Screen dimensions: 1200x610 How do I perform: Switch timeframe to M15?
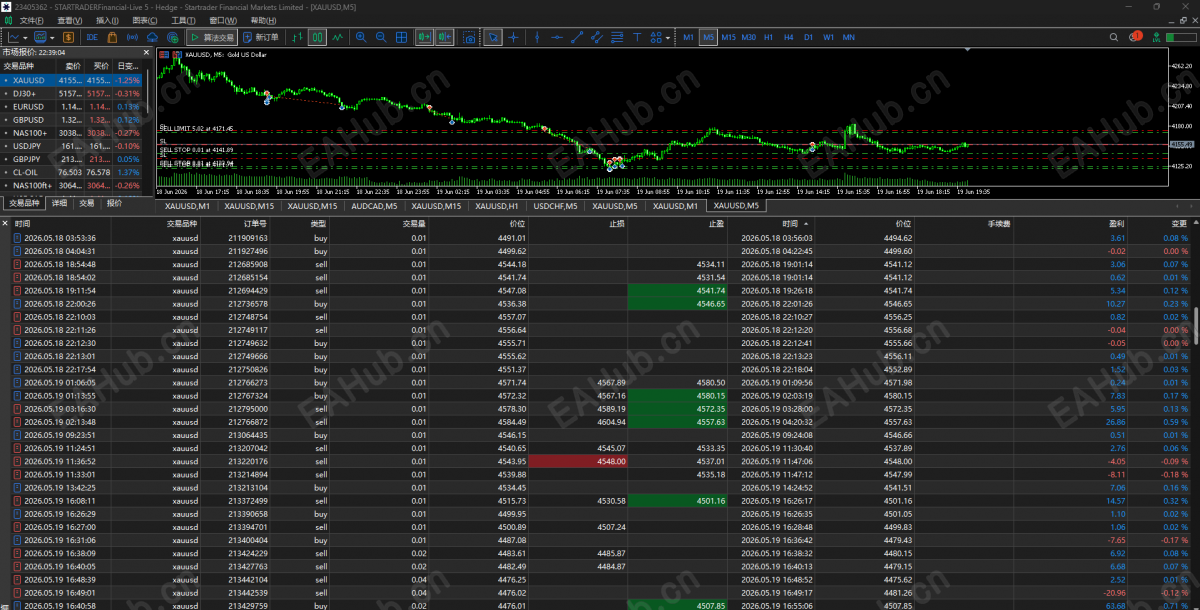click(x=728, y=37)
